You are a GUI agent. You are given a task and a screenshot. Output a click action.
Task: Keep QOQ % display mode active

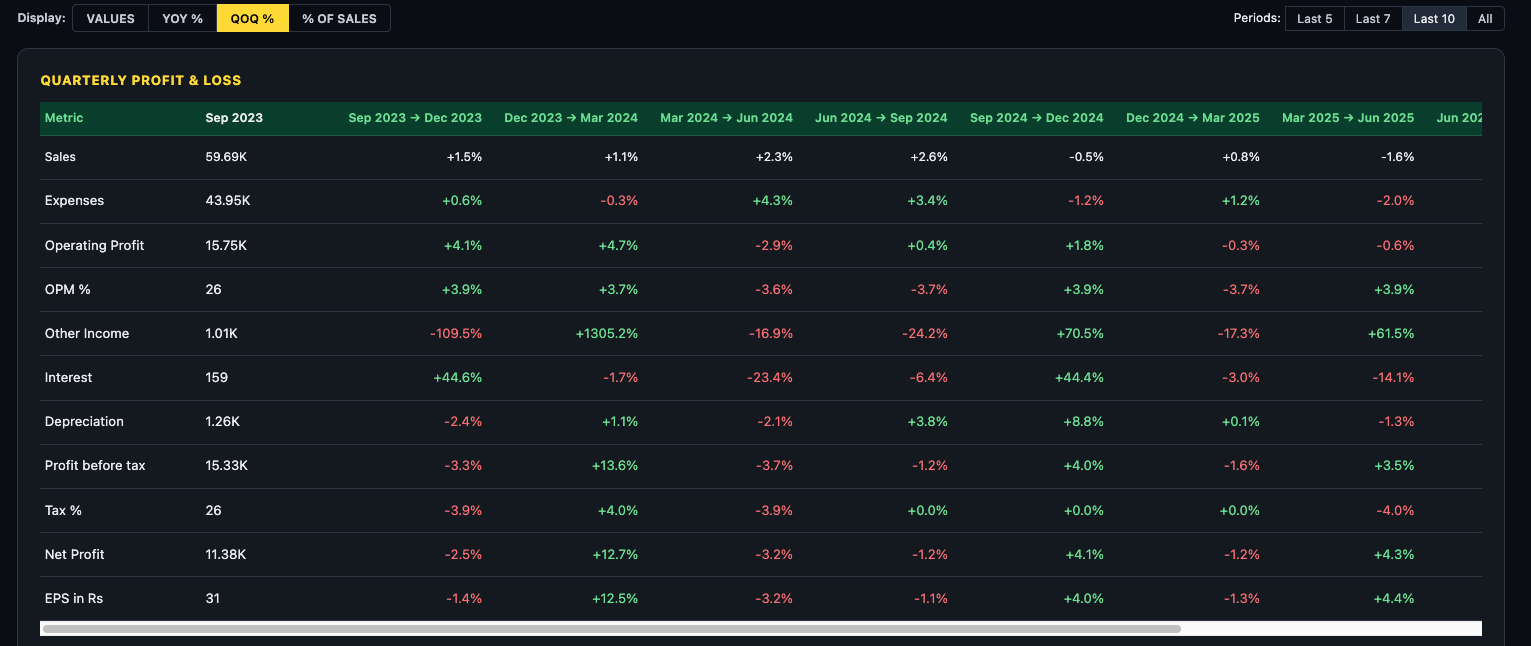tap(252, 17)
